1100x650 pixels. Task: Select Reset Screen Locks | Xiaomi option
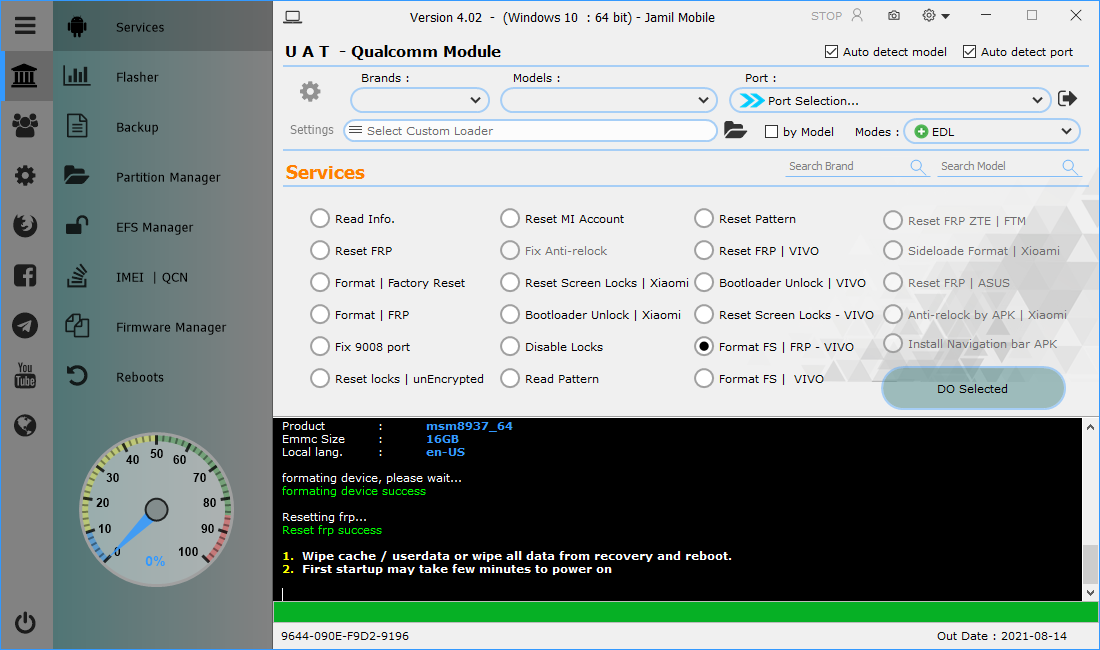[x=510, y=283]
